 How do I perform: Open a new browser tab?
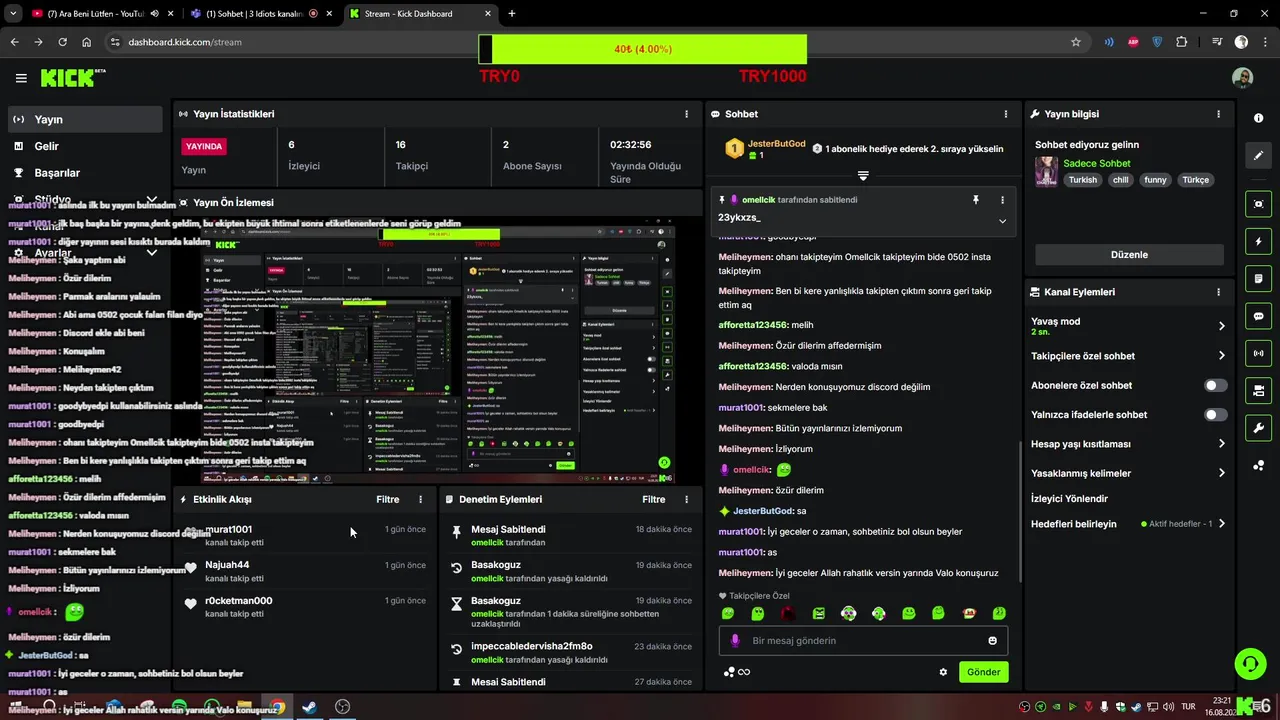pos(512,14)
